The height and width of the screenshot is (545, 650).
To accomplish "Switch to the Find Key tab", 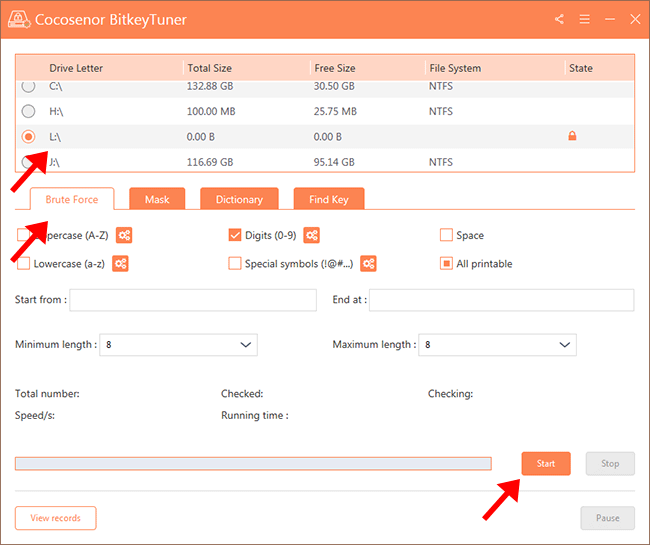I will 329,199.
